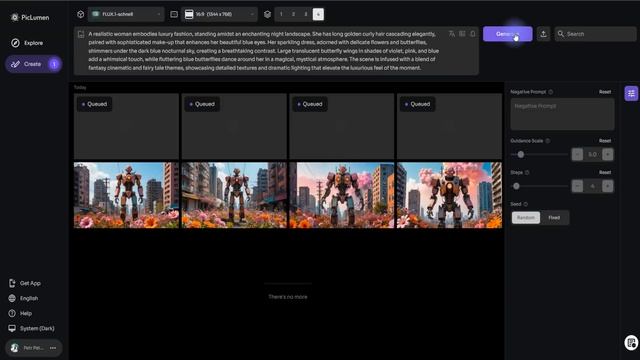Open the fourth robot image thumbnail
The width and height of the screenshot is (640, 360).
point(449,195)
